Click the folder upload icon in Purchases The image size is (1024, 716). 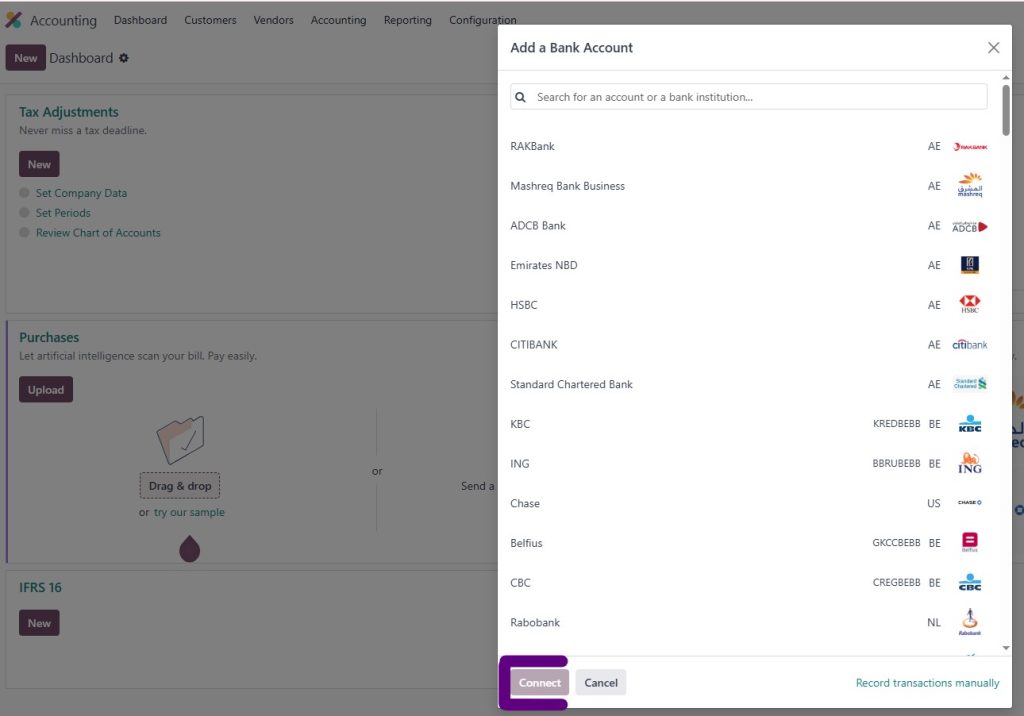181,440
